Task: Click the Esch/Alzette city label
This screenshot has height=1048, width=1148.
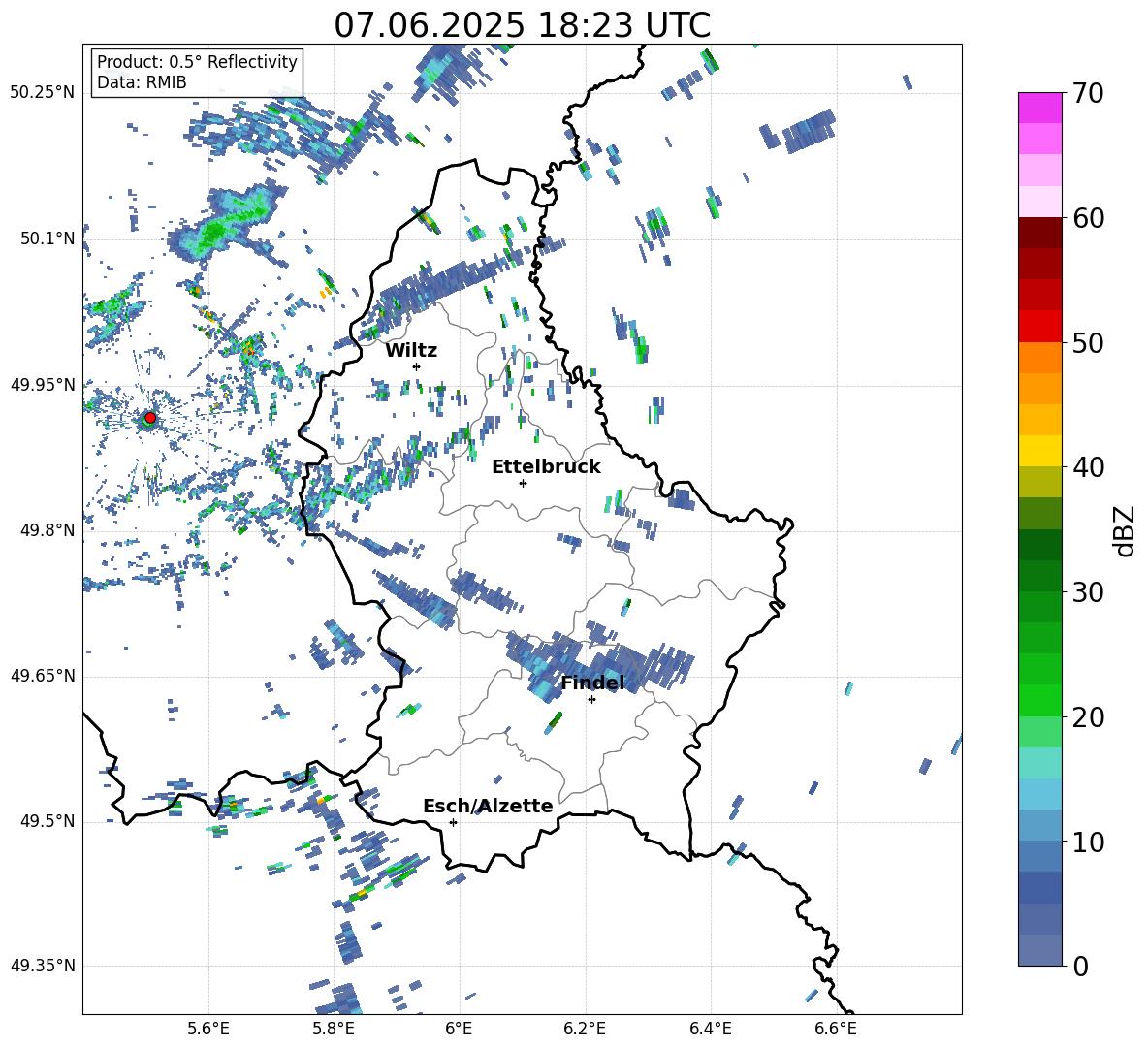Action: click(x=488, y=806)
